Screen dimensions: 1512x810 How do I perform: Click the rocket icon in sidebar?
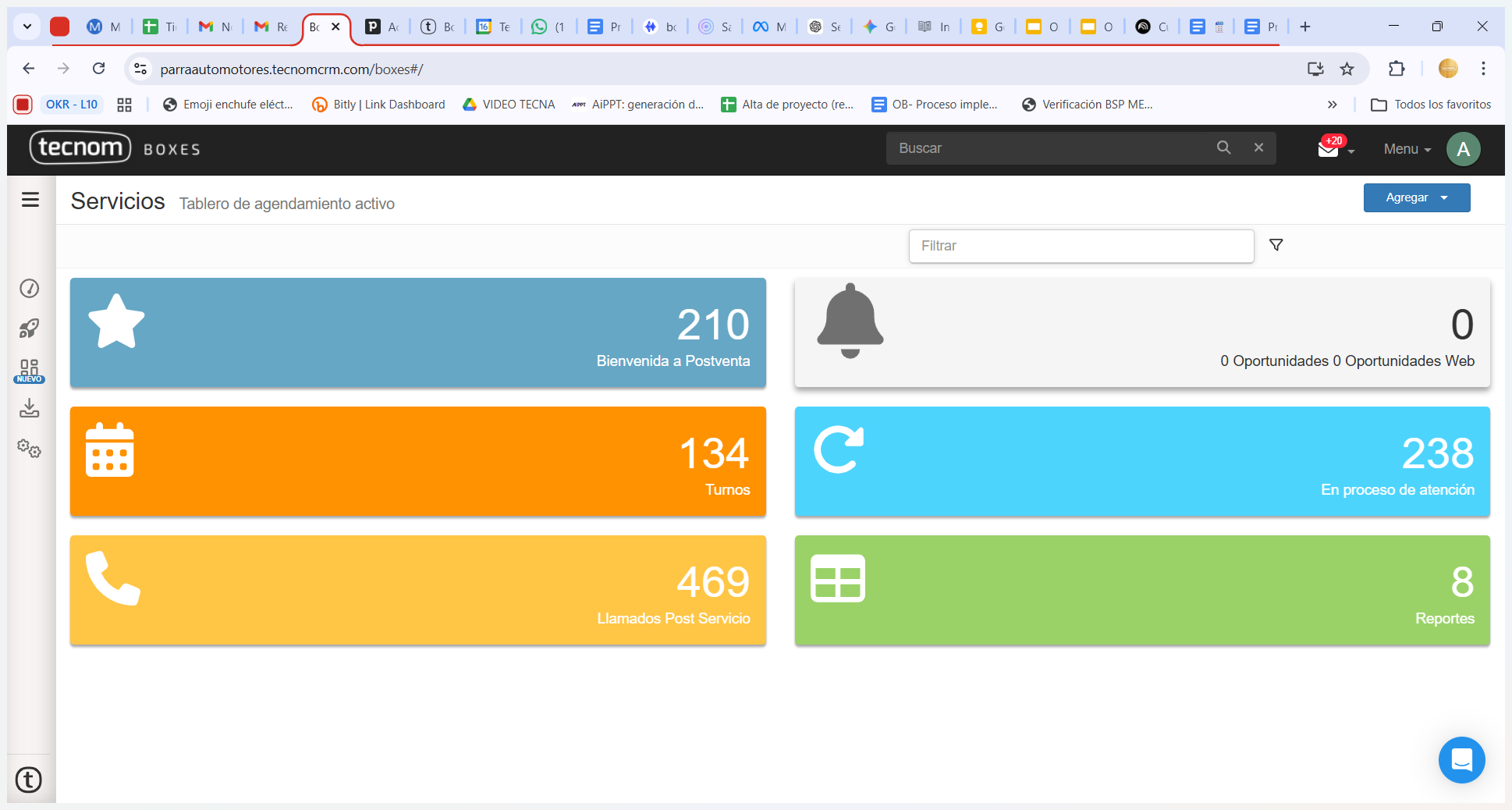tap(30, 329)
